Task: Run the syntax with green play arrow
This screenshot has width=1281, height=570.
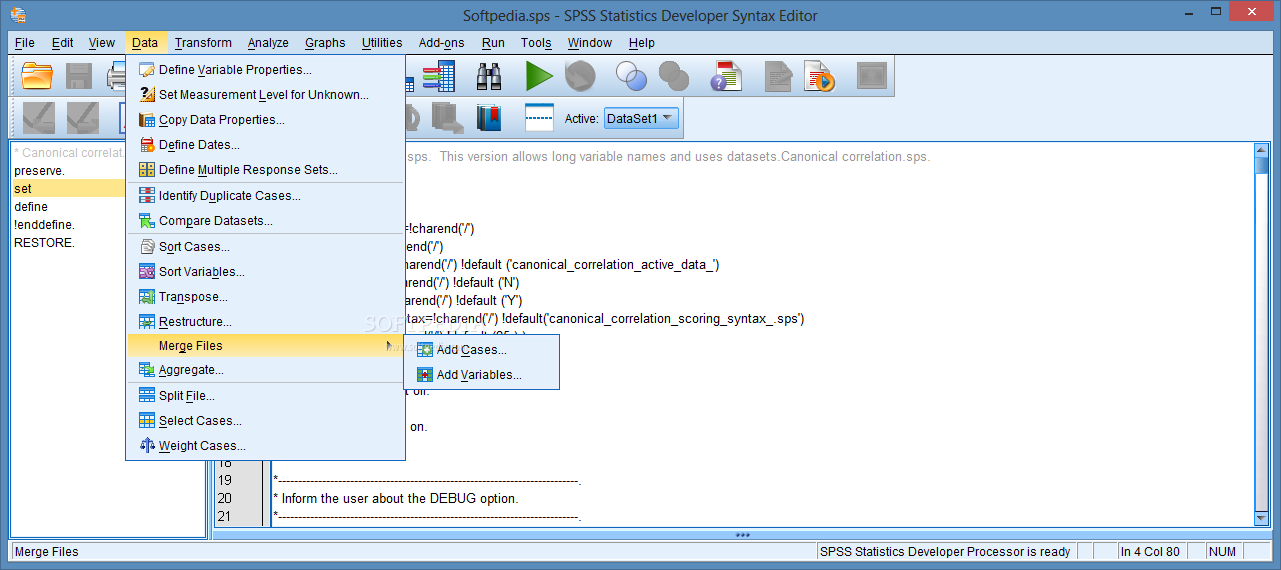Action: [x=539, y=76]
